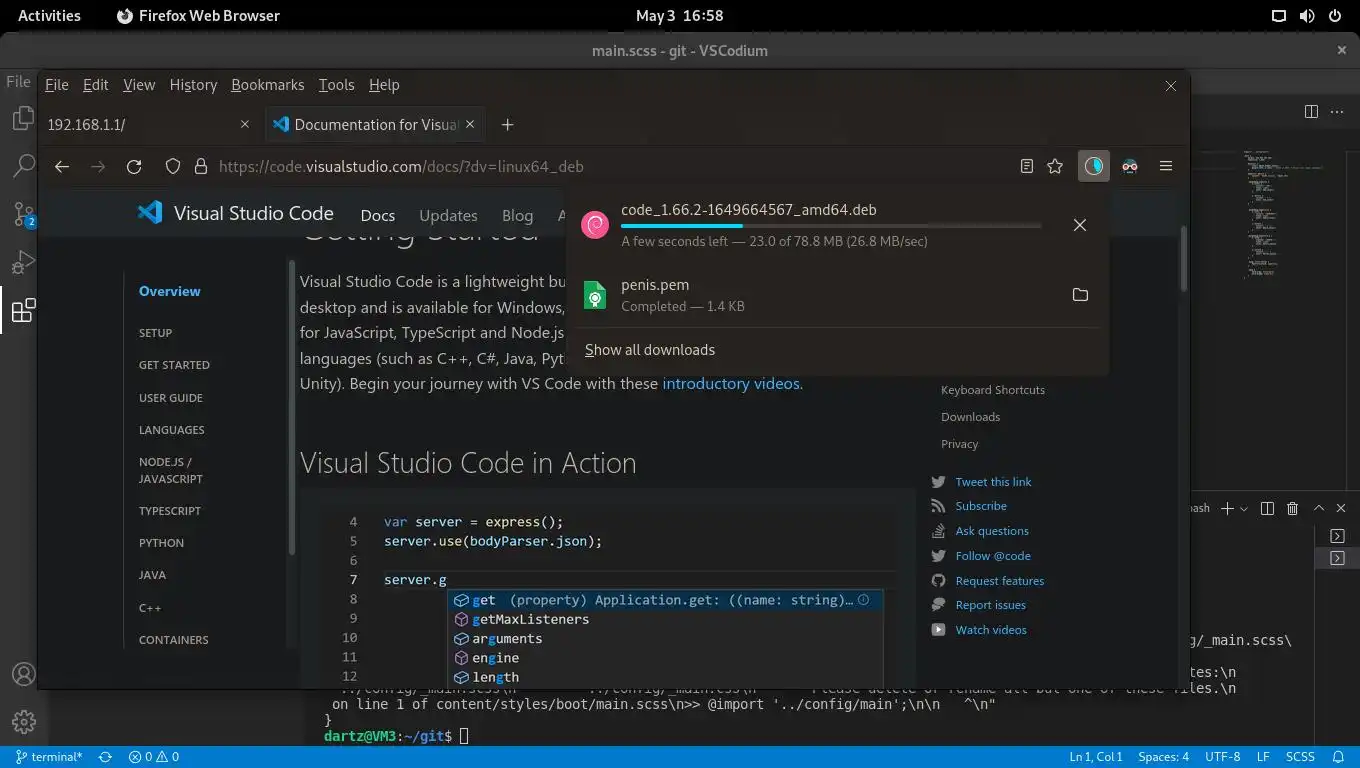
Task: Click the .deb download progress bar
Action: click(830, 226)
